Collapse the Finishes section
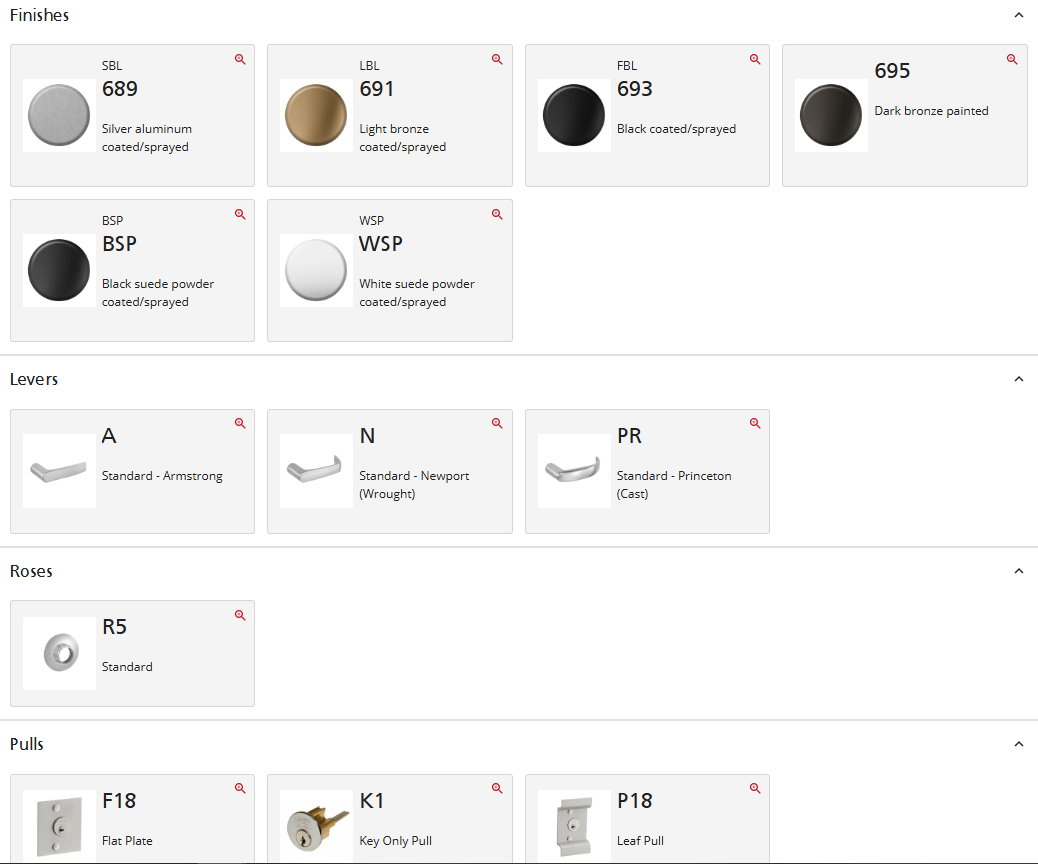Image resolution: width=1038 pixels, height=864 pixels. [x=1018, y=16]
